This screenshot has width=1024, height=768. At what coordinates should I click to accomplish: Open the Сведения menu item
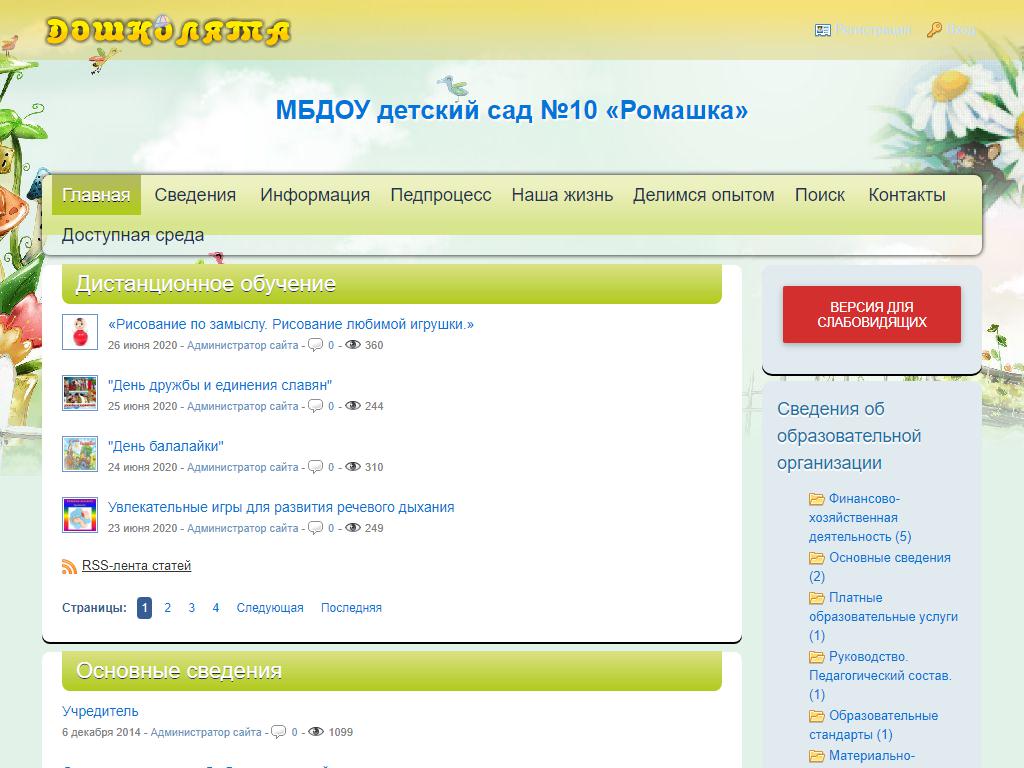(195, 195)
